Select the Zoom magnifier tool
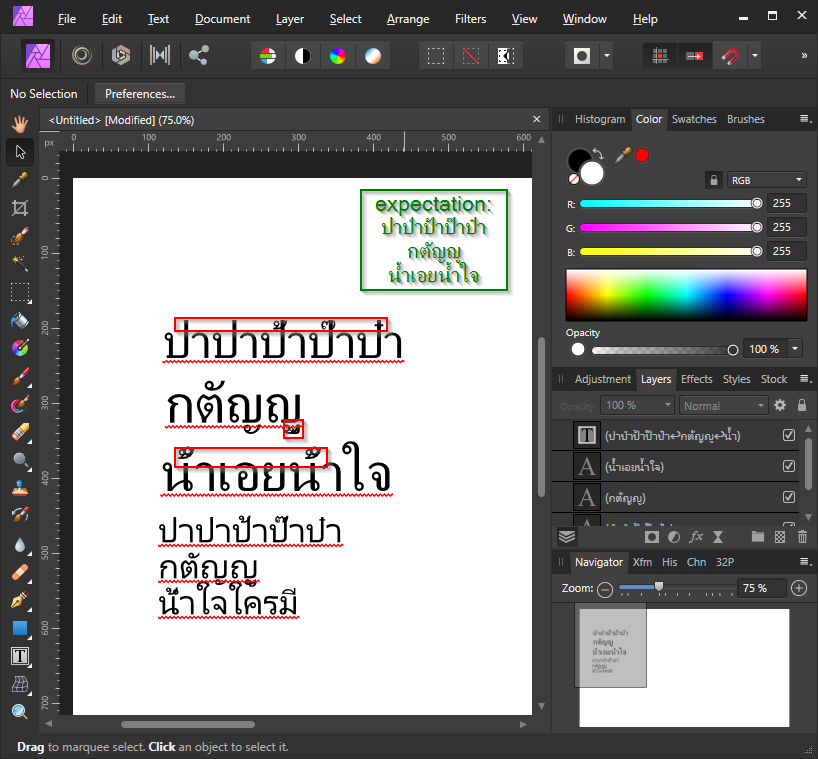Screen dimensions: 818x759 point(20,712)
